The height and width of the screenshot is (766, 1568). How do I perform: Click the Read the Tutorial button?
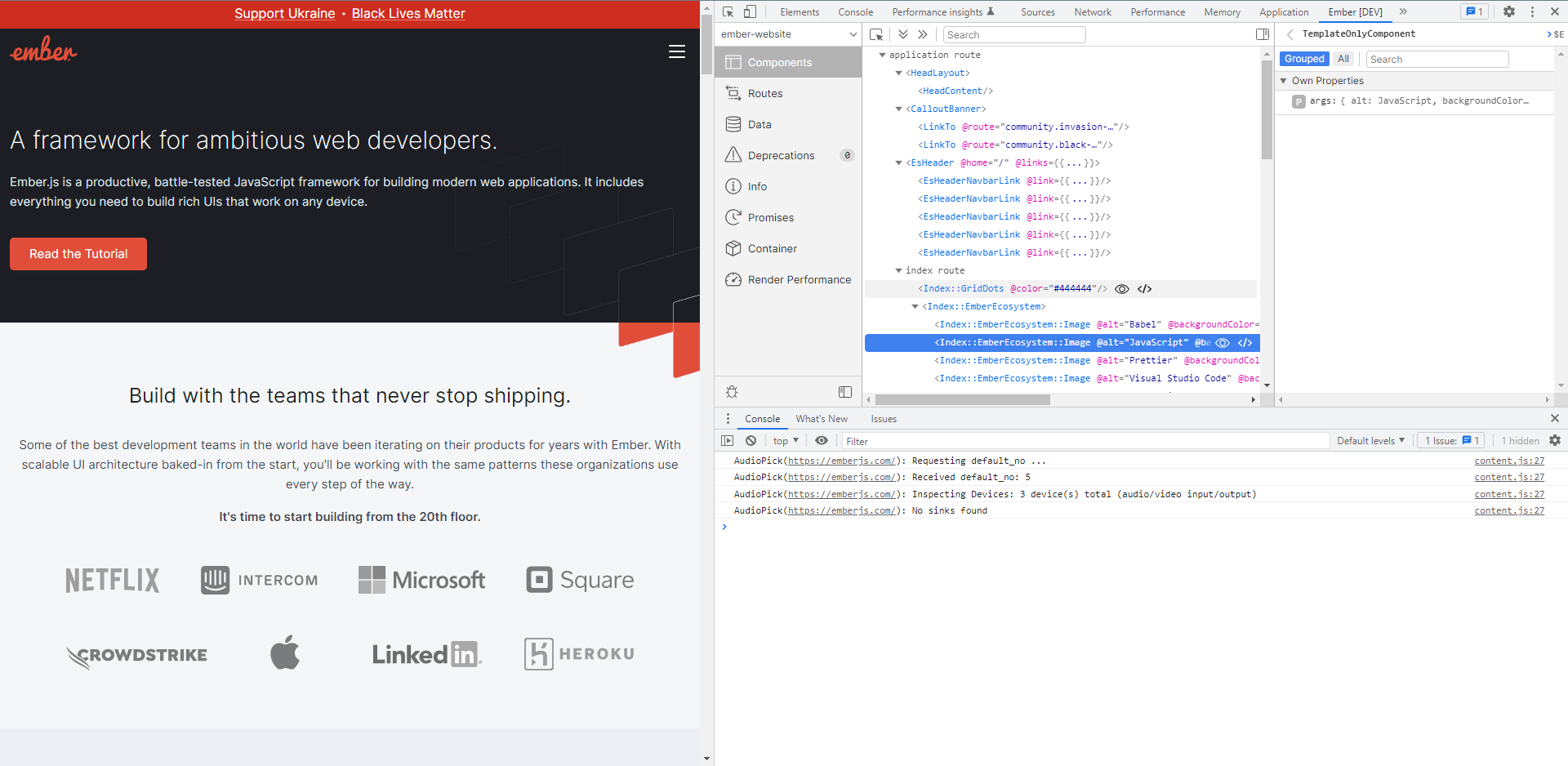click(78, 254)
